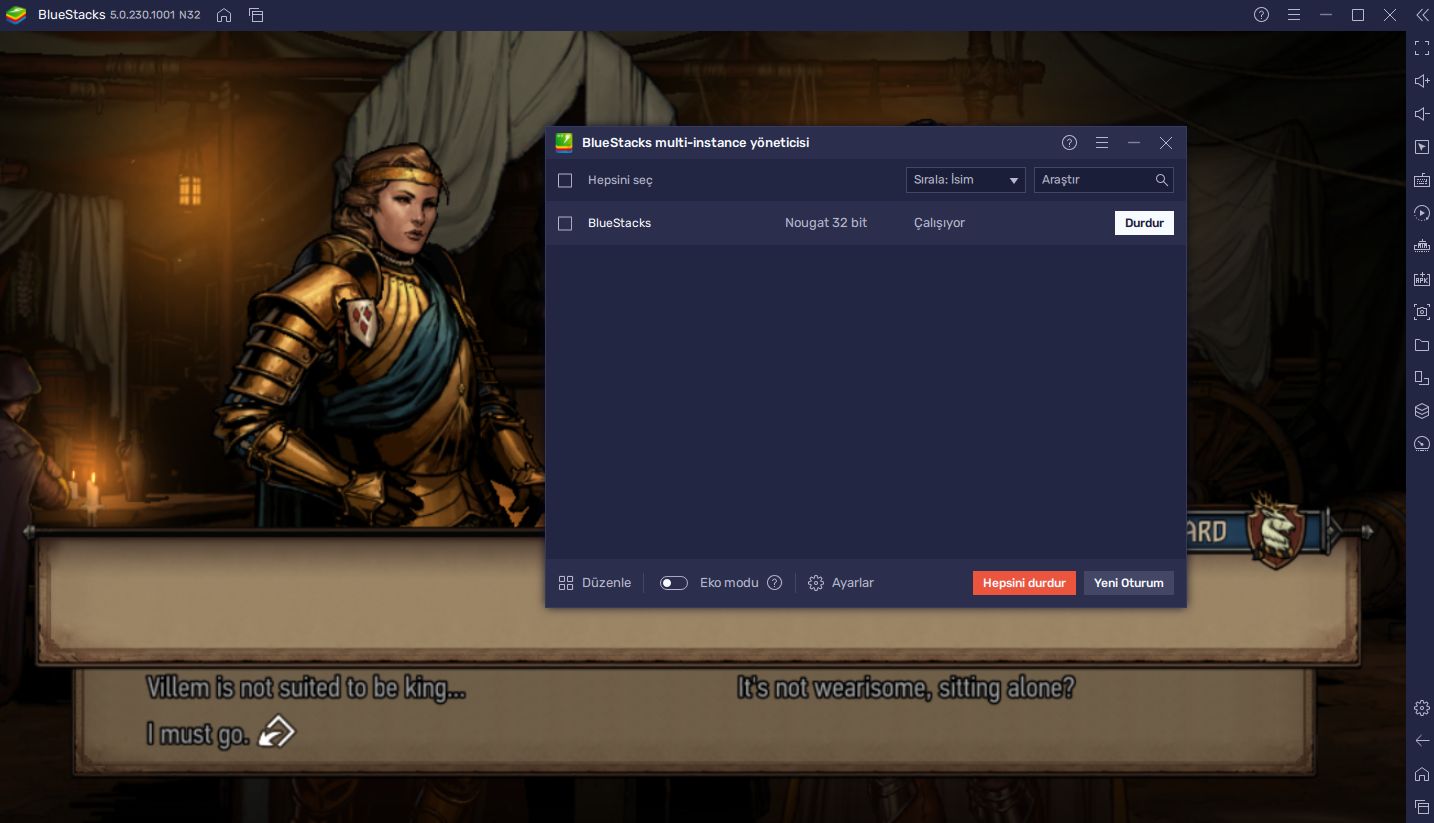The width and height of the screenshot is (1434, 823).
Task: Minimize the multi-instance manager window
Action: pos(1133,143)
